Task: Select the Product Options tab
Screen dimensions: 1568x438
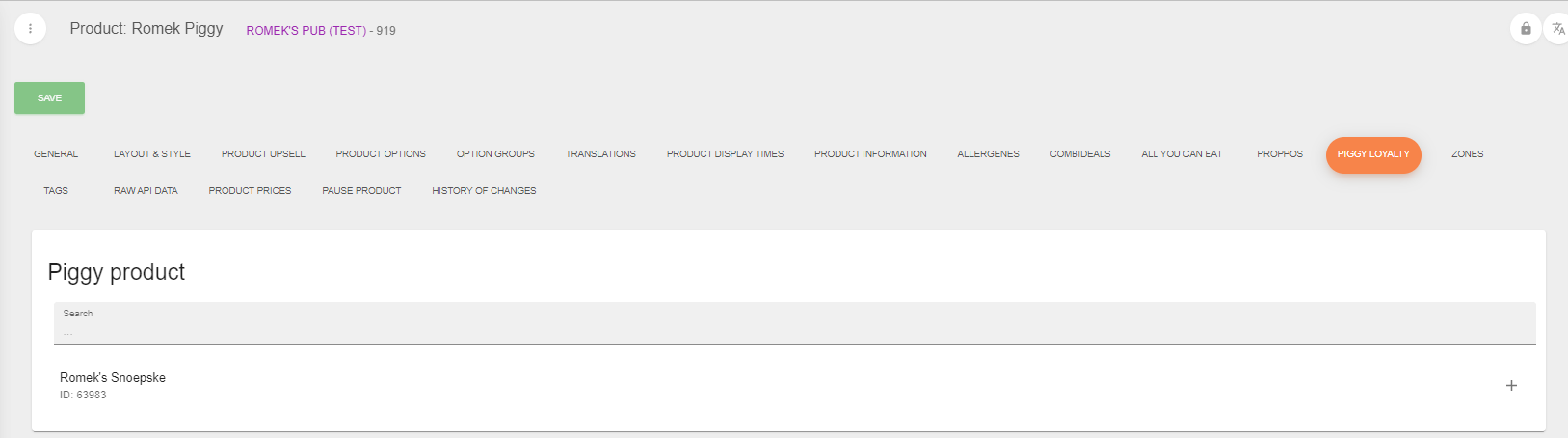Action: coord(381,154)
